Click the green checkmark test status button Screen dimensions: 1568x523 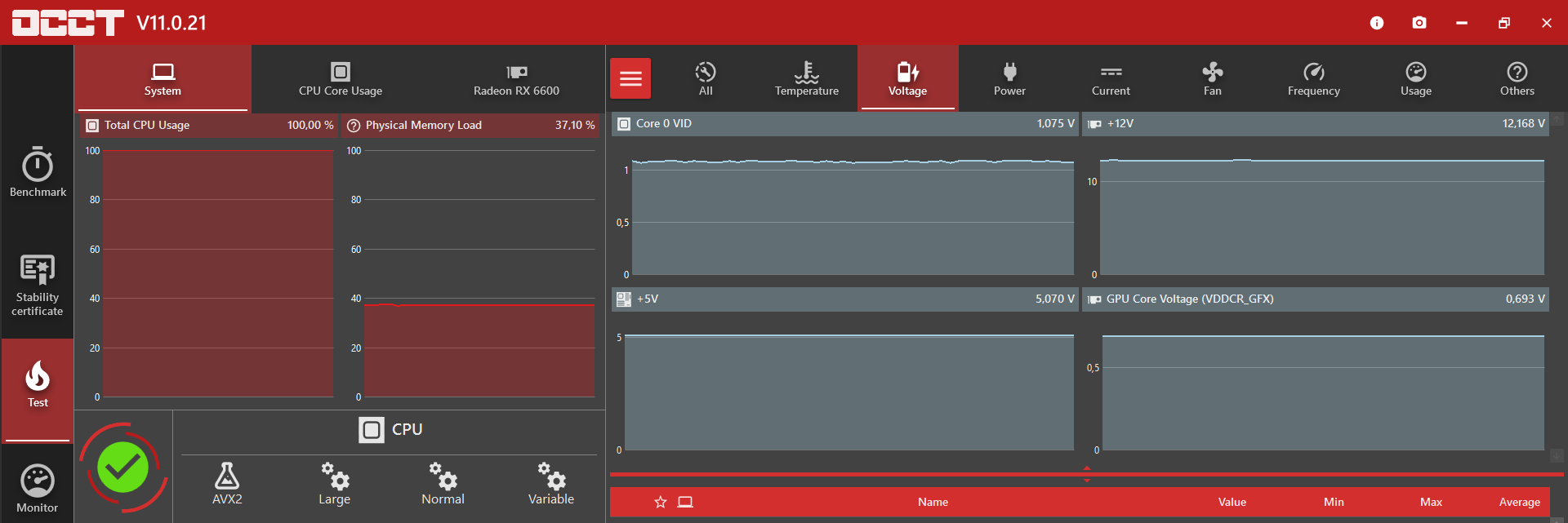coord(123,468)
